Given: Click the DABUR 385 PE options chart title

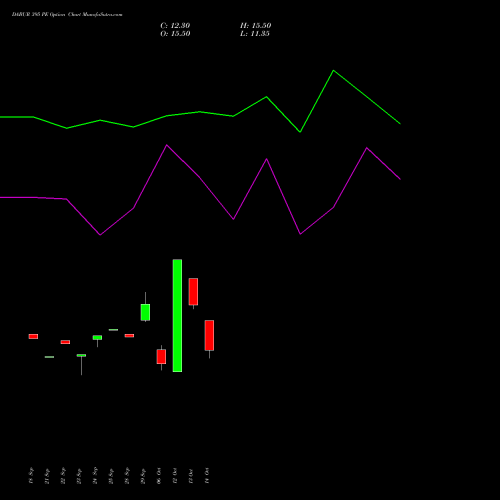Looking at the screenshot, I should click(x=67, y=15).
